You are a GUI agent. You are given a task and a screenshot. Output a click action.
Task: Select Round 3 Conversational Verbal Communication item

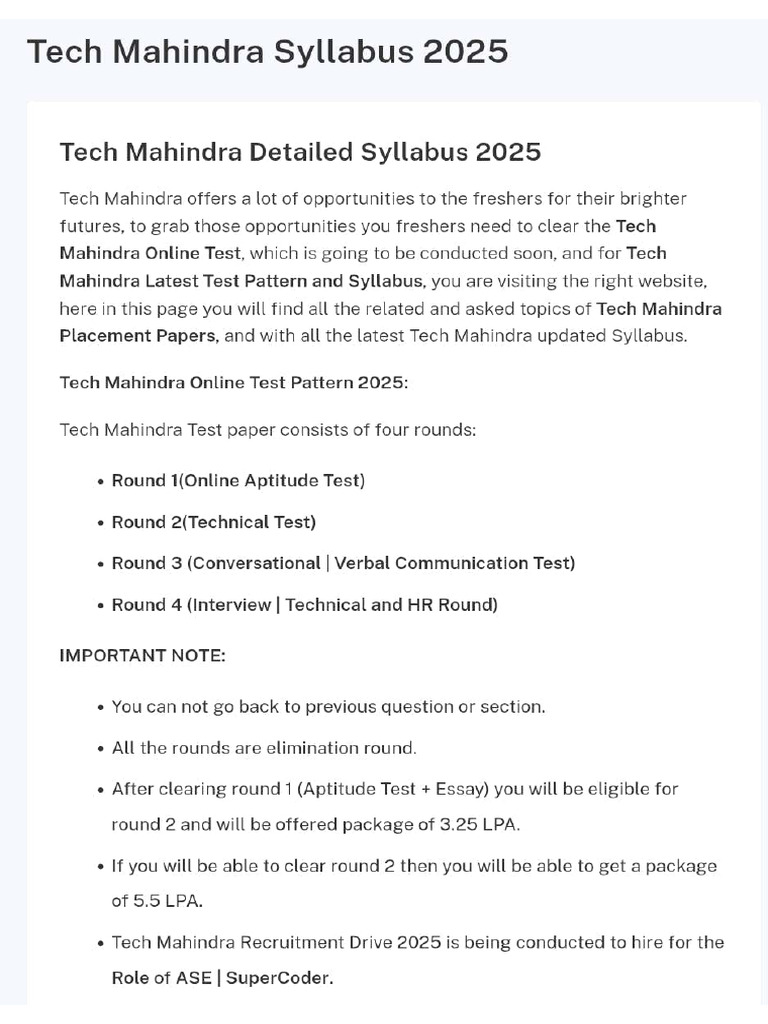343,563
